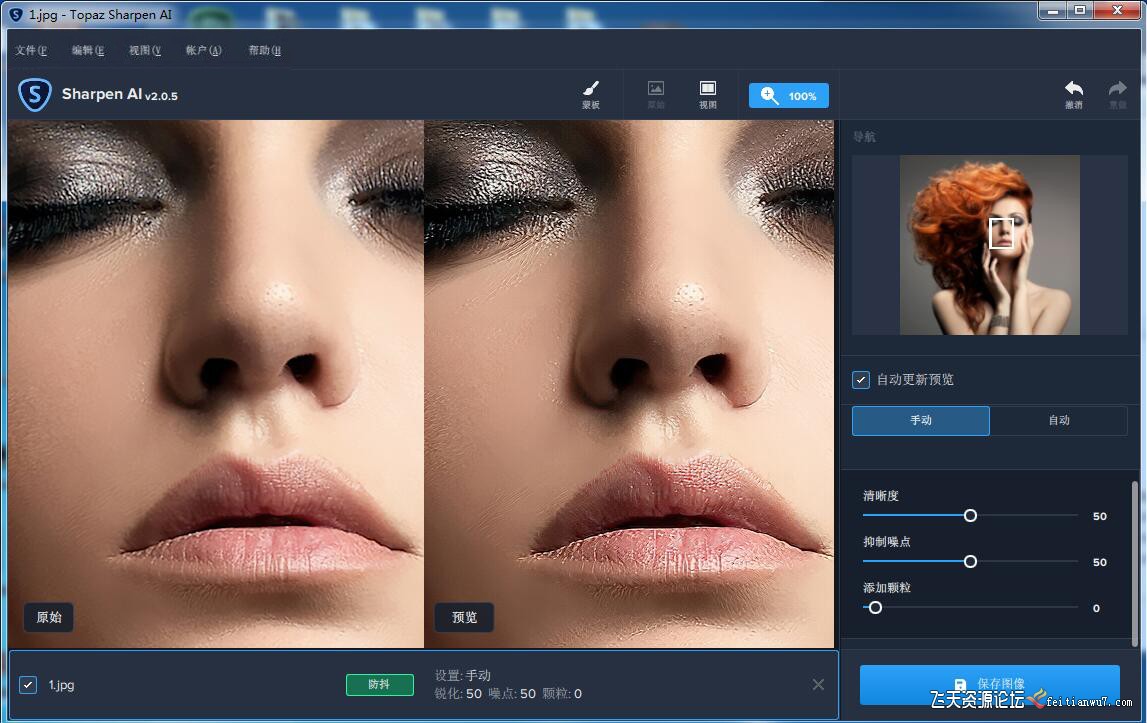Click the title bar app icon
The height and width of the screenshot is (723, 1147).
pyautogui.click(x=15, y=15)
